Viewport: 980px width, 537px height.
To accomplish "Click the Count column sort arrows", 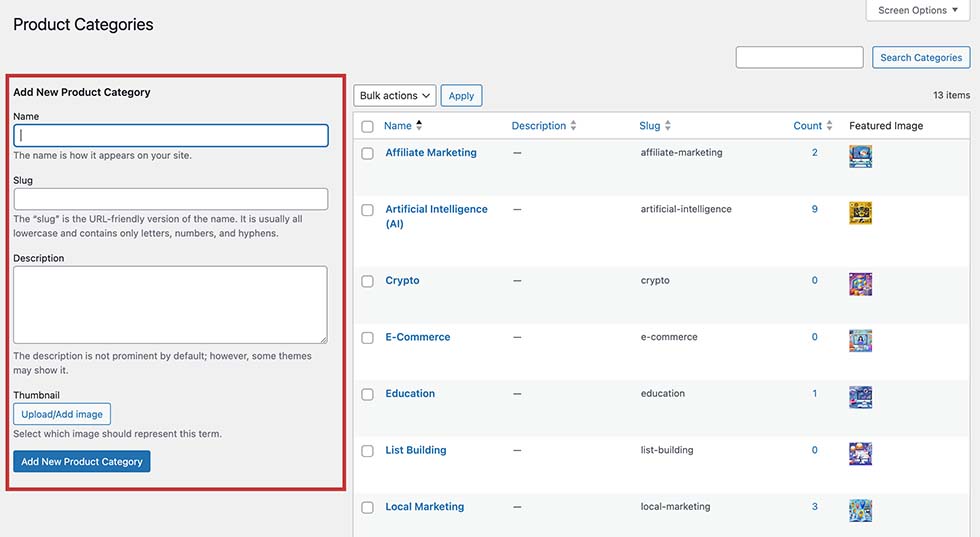I will point(829,126).
